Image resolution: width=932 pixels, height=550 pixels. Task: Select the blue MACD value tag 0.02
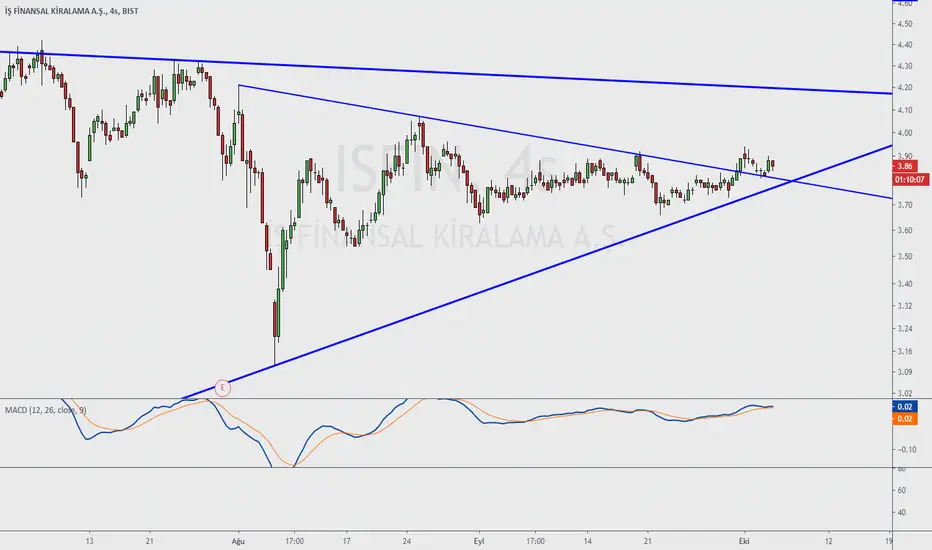coord(905,407)
